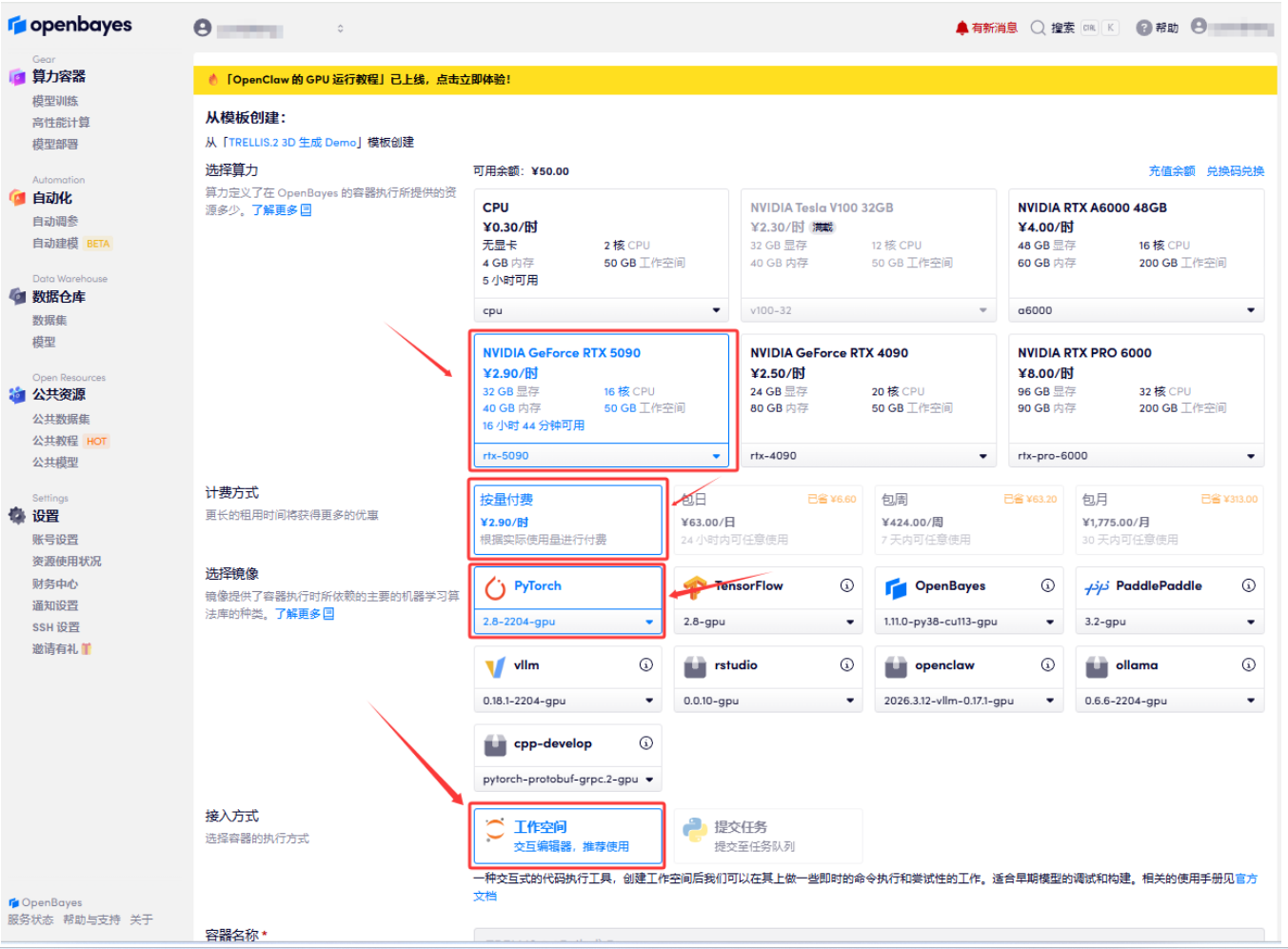Open the rtx-4090 version dropdown

point(869,456)
